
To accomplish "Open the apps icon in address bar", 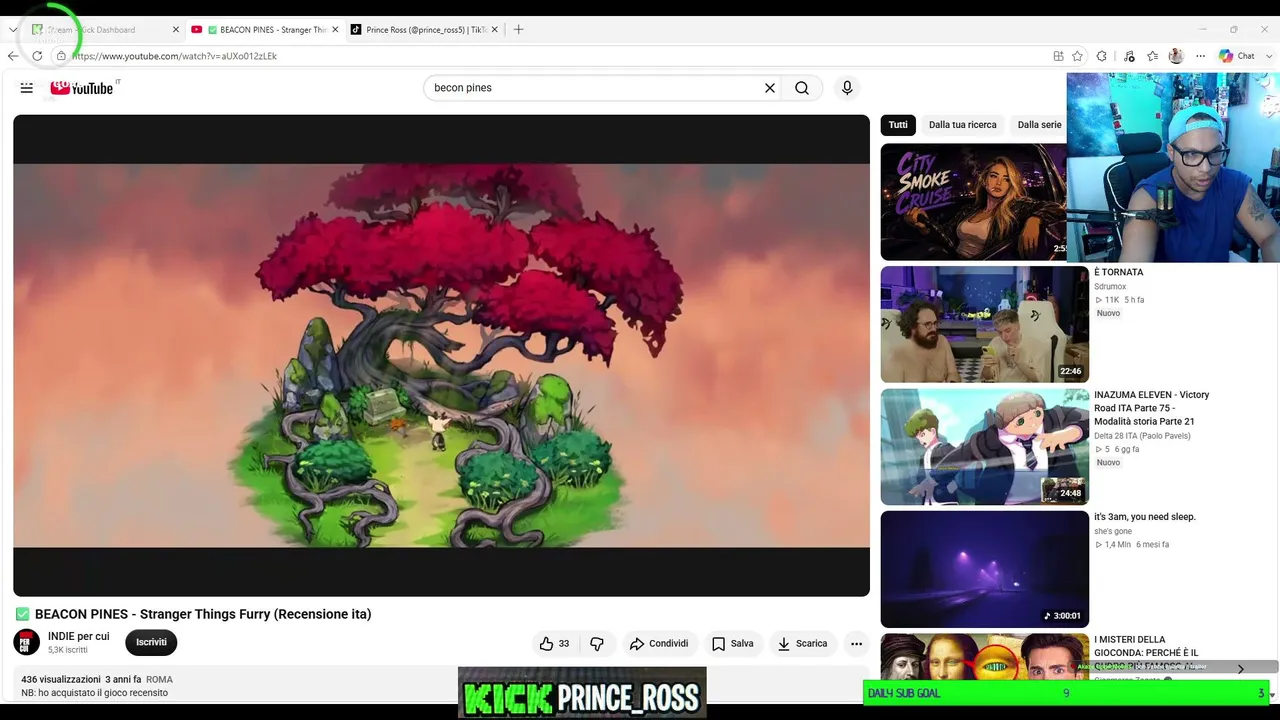I will pyautogui.click(x=1058, y=56).
